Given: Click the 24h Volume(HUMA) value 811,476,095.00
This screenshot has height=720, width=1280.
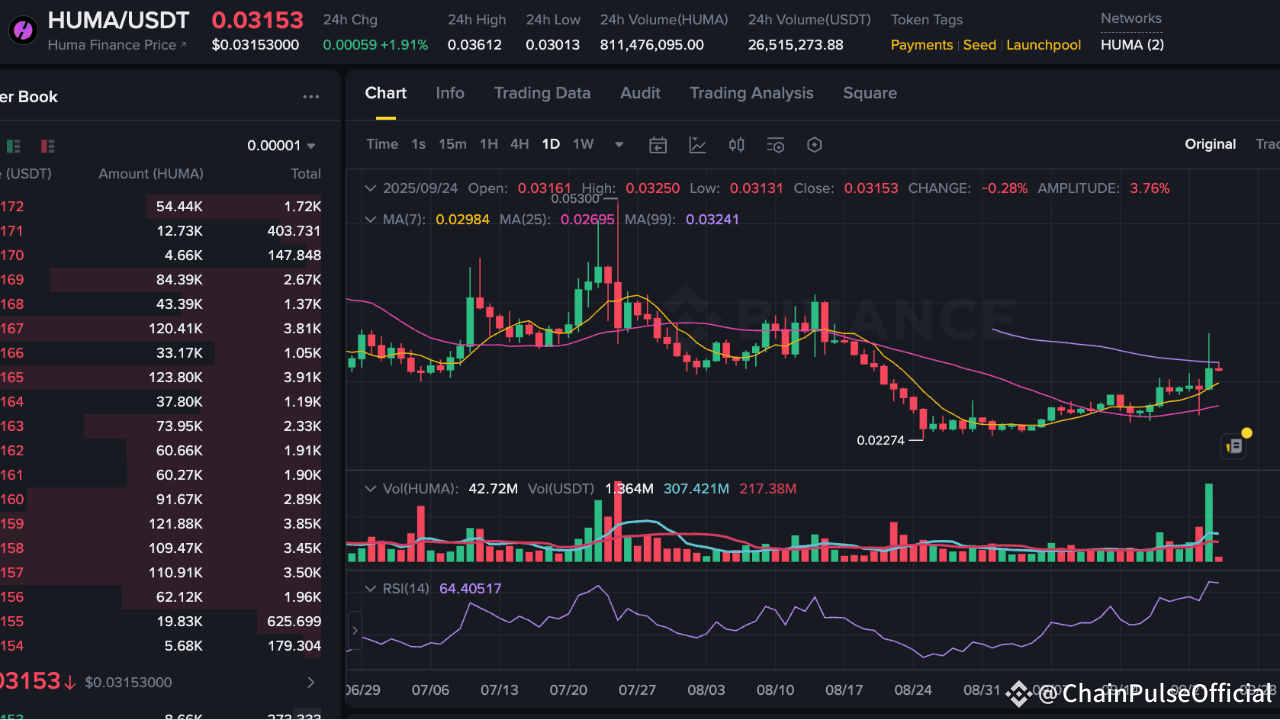Looking at the screenshot, I should [x=652, y=45].
